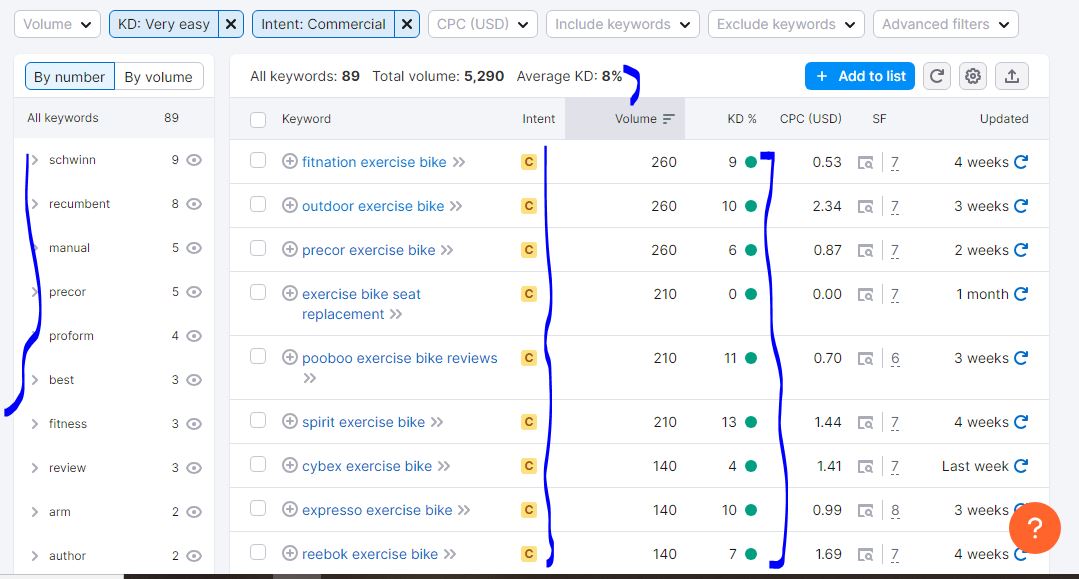
Task: Select the All keywords group row
Action: click(114, 118)
